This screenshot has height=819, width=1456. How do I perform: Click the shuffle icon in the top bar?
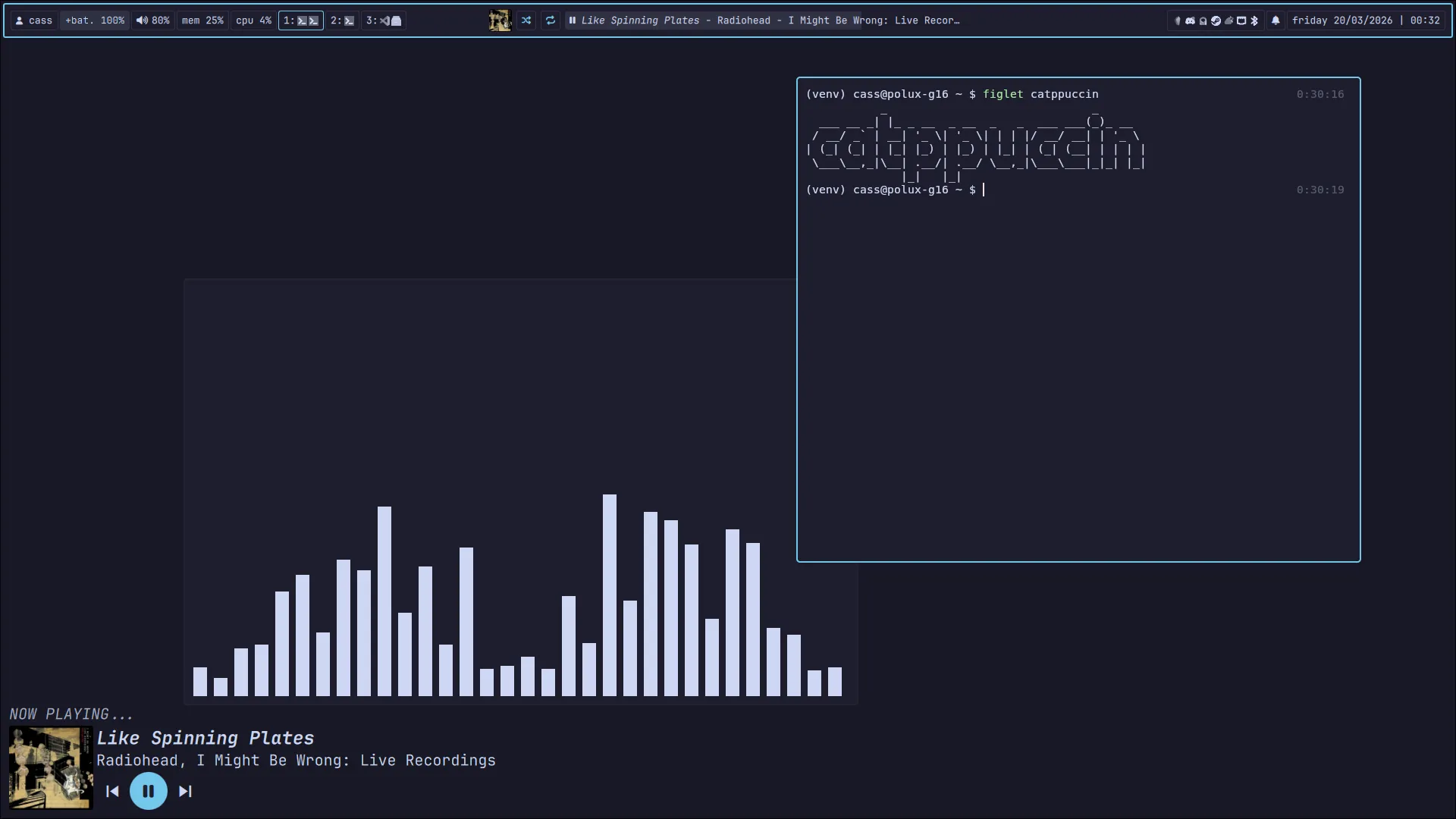(527, 20)
